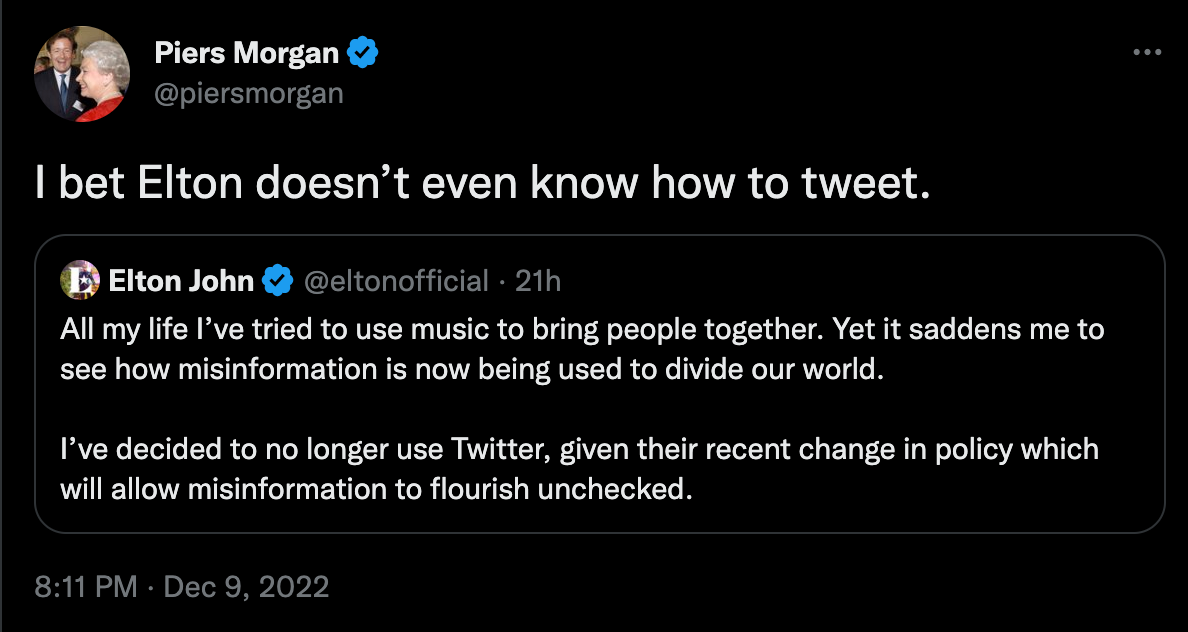Open Elton John's profile avatar
This screenshot has height=632, width=1188.
tap(80, 281)
